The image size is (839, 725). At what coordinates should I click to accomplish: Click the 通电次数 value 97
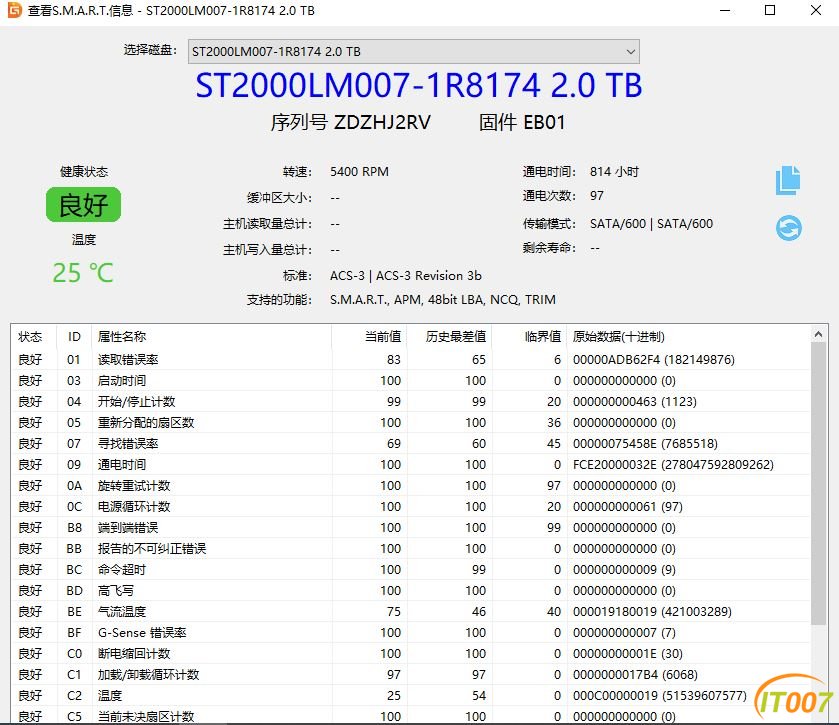597,196
